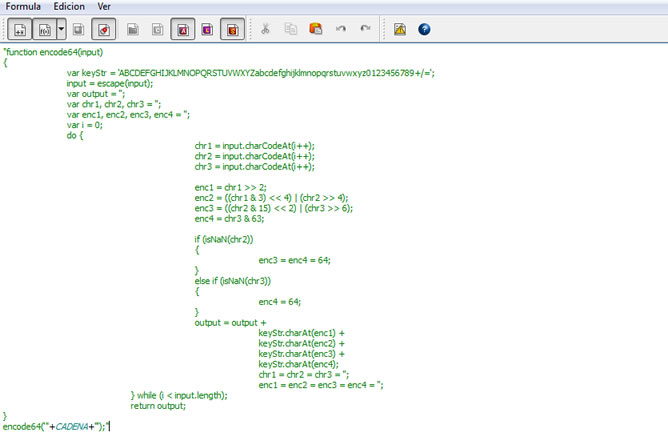
Task: Open help with blue question icon
Action: click(424, 29)
